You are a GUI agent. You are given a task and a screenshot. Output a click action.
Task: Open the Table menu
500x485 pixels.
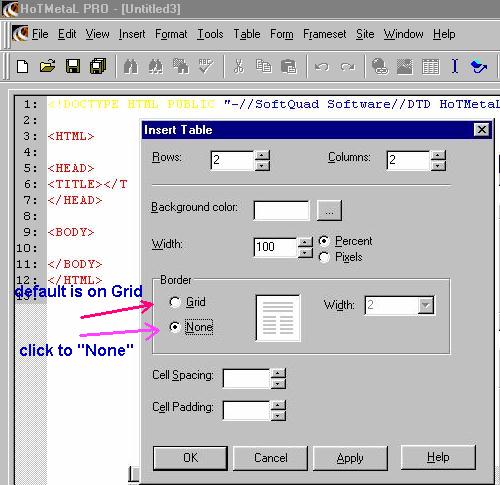(247, 34)
